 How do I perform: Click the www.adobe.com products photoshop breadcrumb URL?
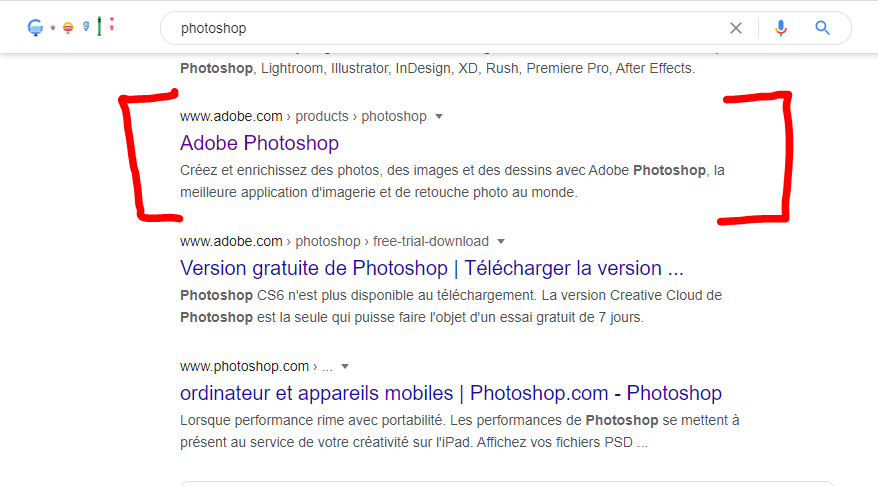(303, 117)
